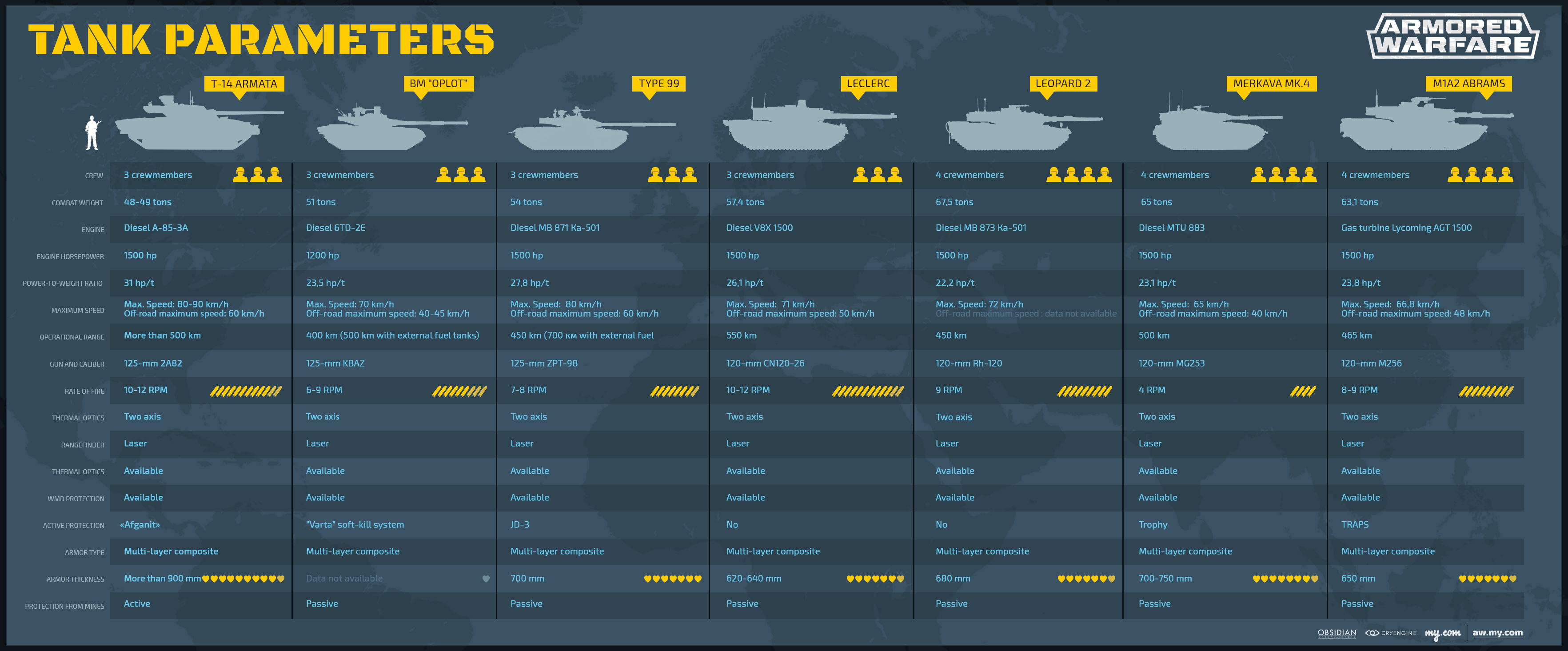This screenshot has width=1568, height=651.
Task: Click the BM Oplot tank silhouette
Action: tap(392, 127)
